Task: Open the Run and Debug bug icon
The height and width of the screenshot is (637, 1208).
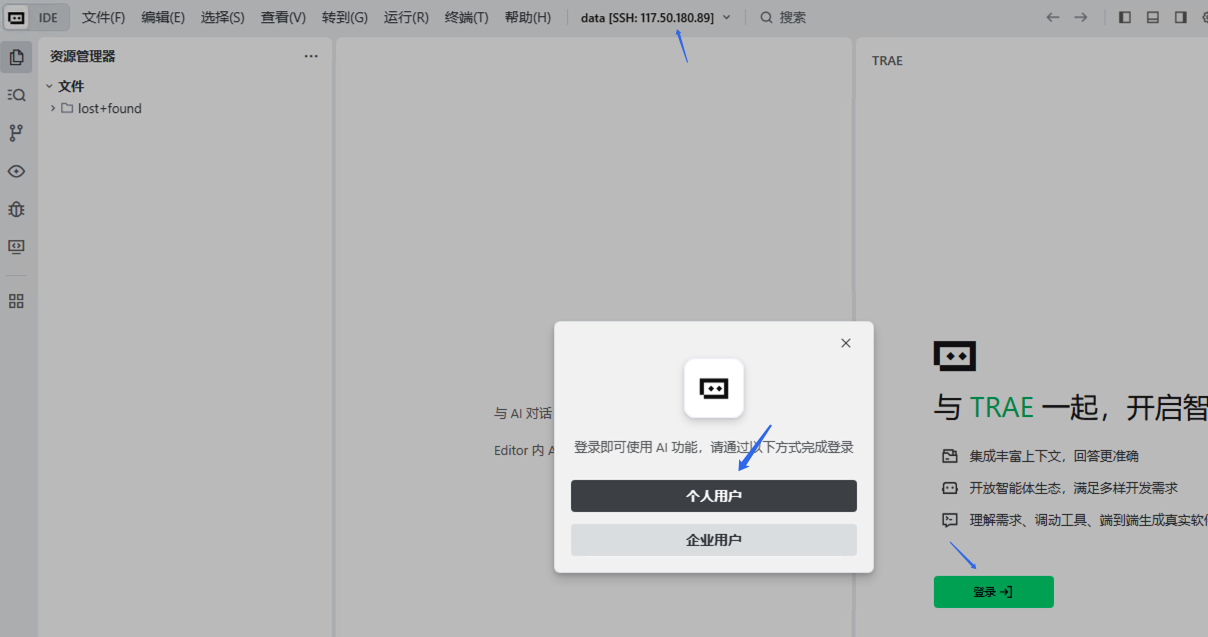Action: pos(16,209)
